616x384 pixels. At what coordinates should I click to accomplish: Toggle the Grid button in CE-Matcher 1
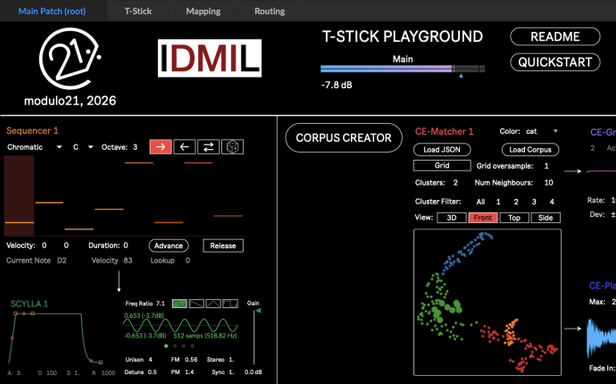click(x=442, y=165)
